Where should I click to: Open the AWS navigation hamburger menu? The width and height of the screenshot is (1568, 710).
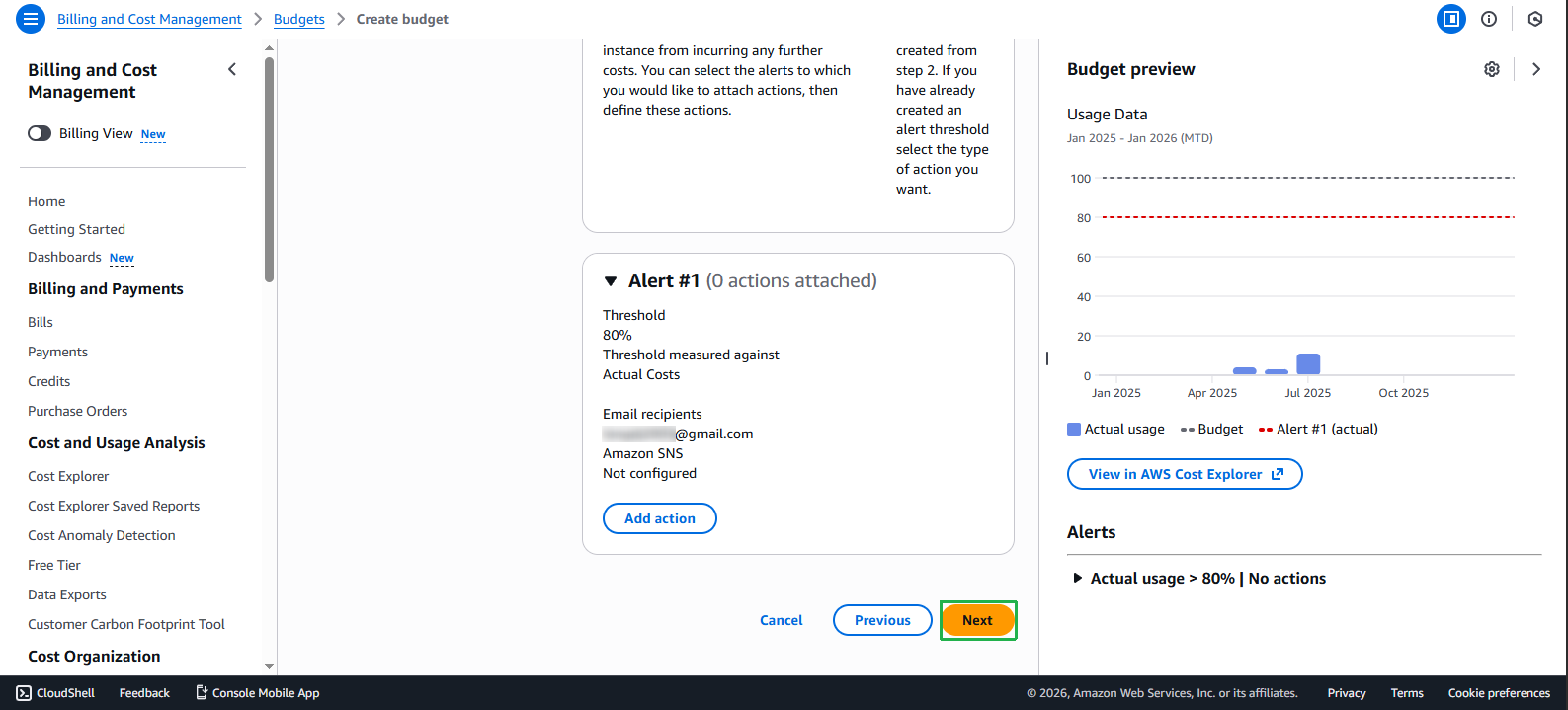(29, 18)
